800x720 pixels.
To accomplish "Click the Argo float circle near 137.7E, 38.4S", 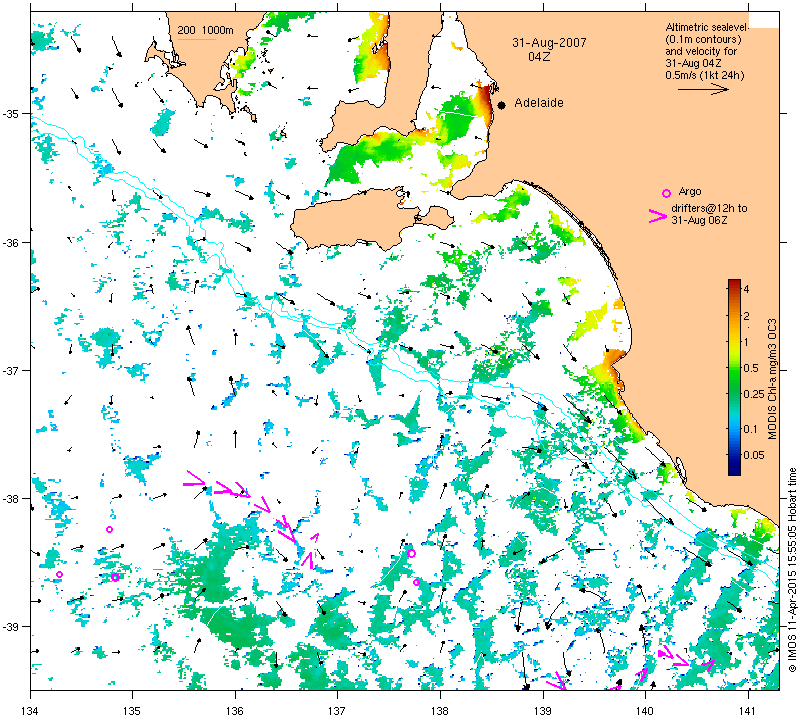I will pyautogui.click(x=411, y=553).
